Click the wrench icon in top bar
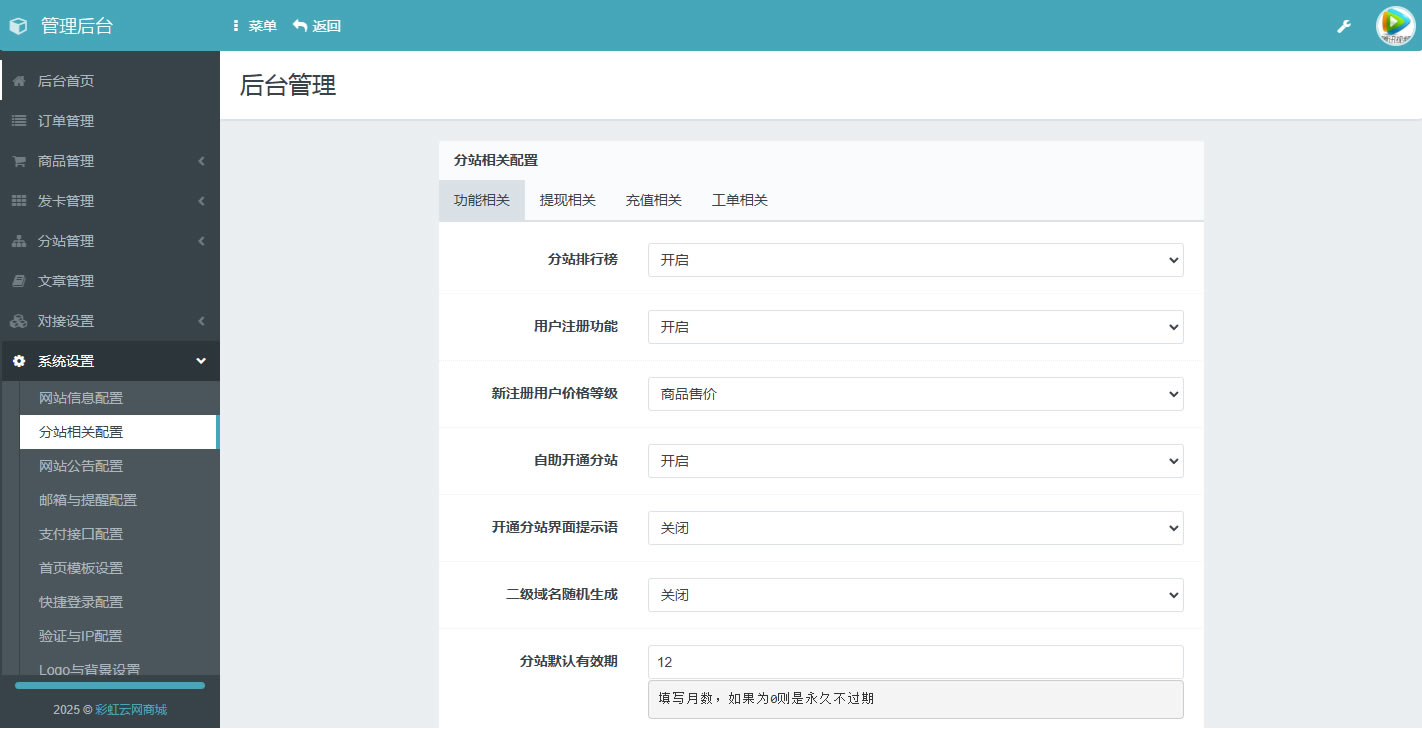Image resolution: width=1422 pixels, height=729 pixels. 1344,26
